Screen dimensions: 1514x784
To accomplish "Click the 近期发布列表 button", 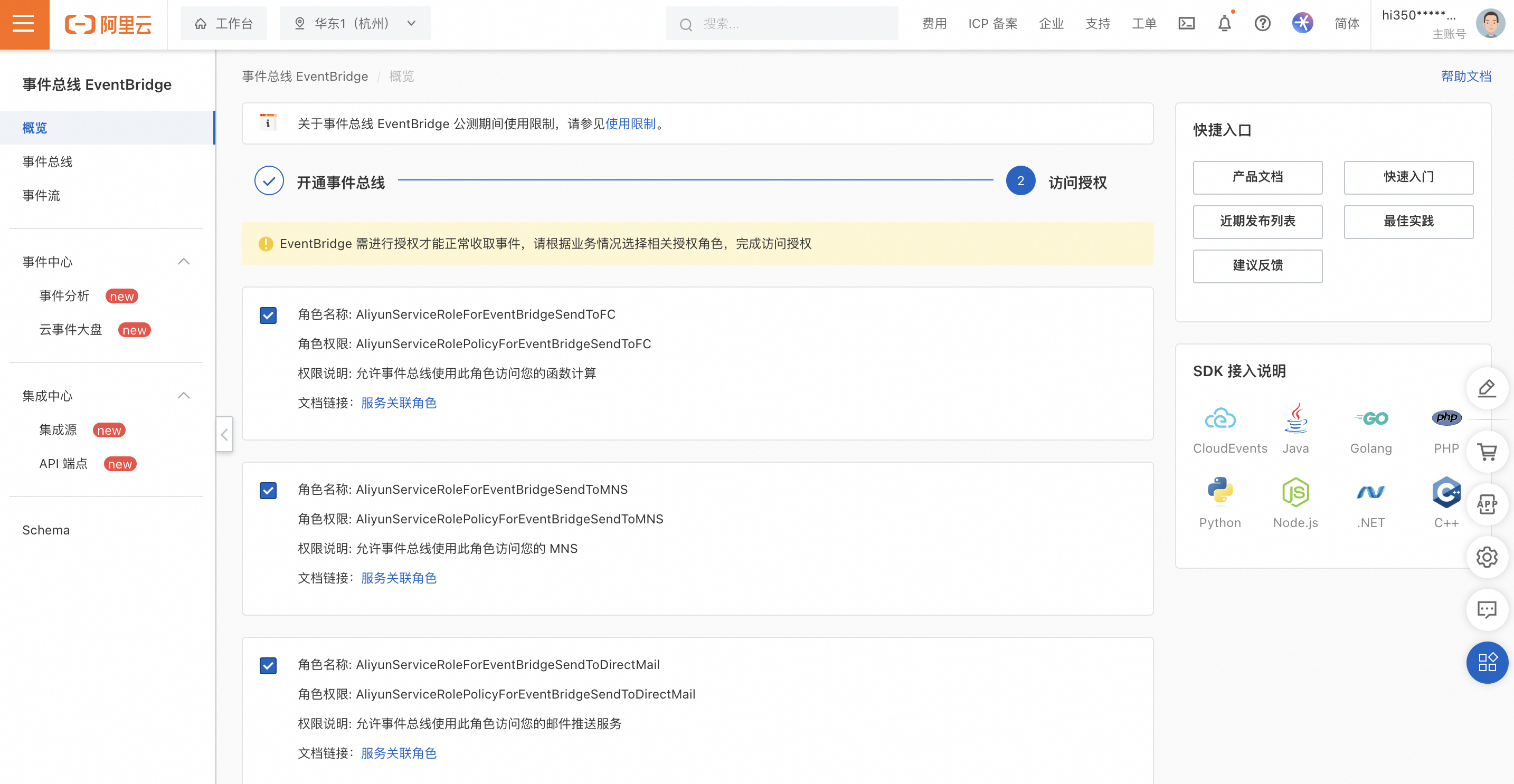I will pos(1257,222).
